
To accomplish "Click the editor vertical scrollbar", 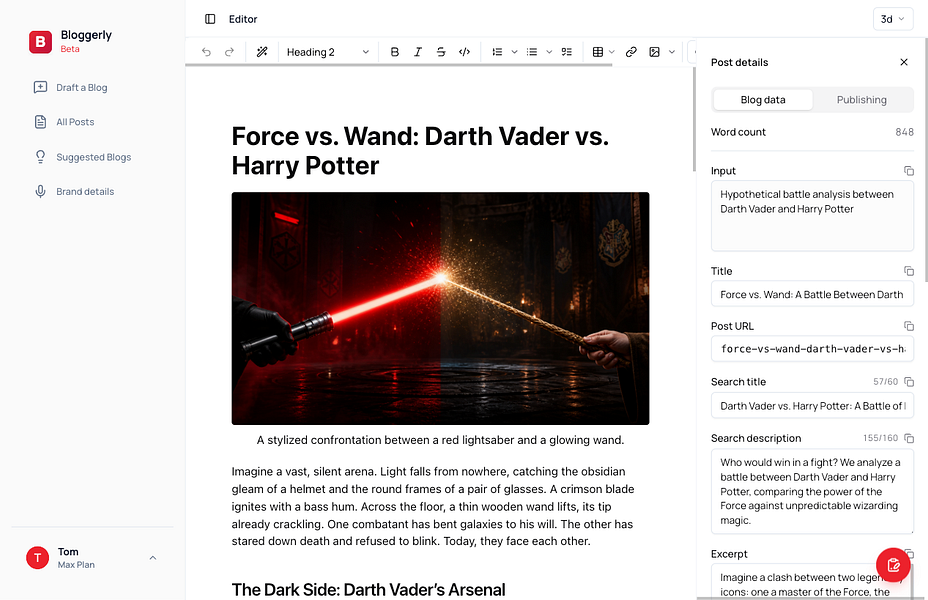I will 694,120.
